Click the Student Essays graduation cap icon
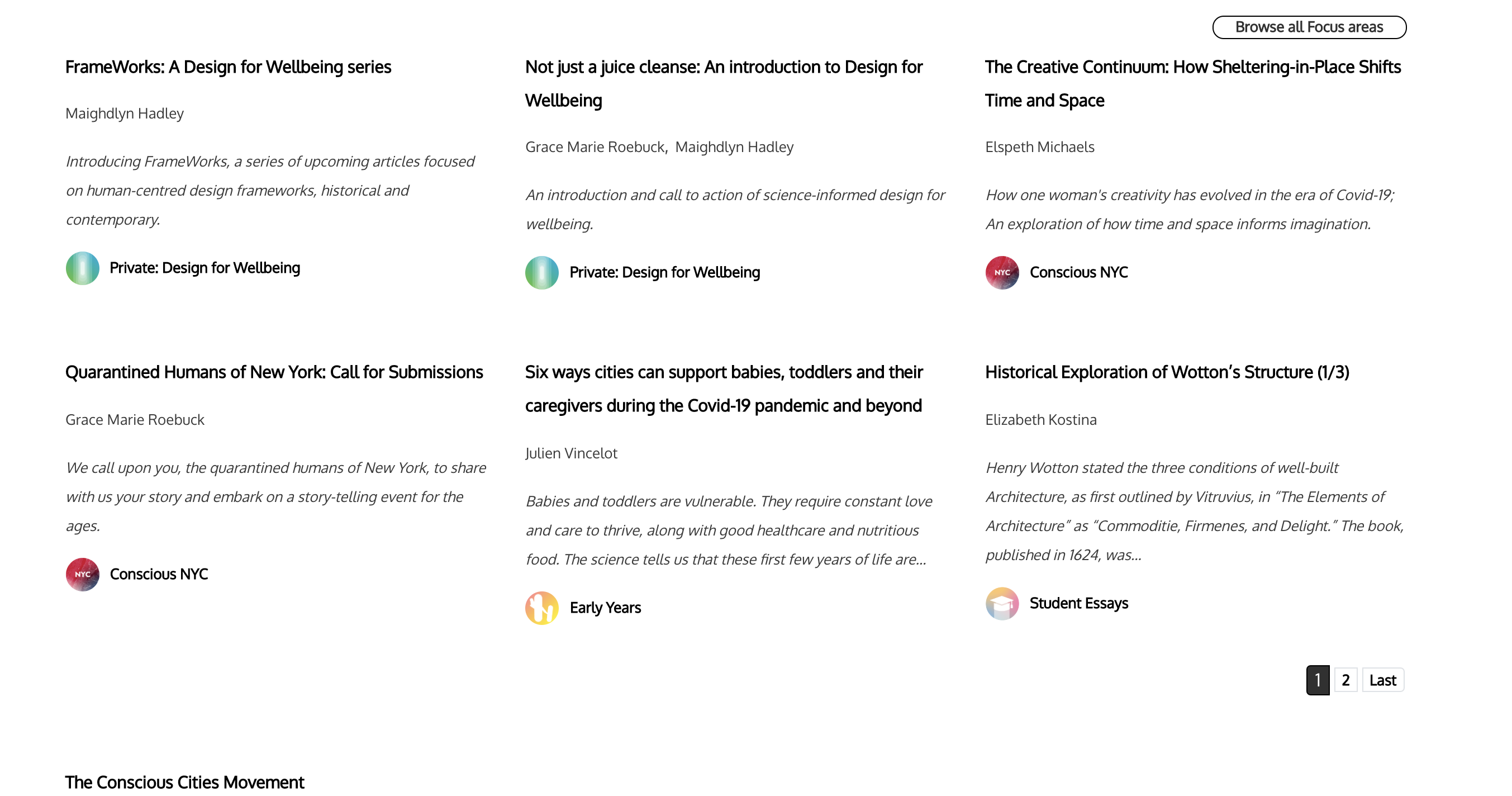 click(x=1001, y=604)
